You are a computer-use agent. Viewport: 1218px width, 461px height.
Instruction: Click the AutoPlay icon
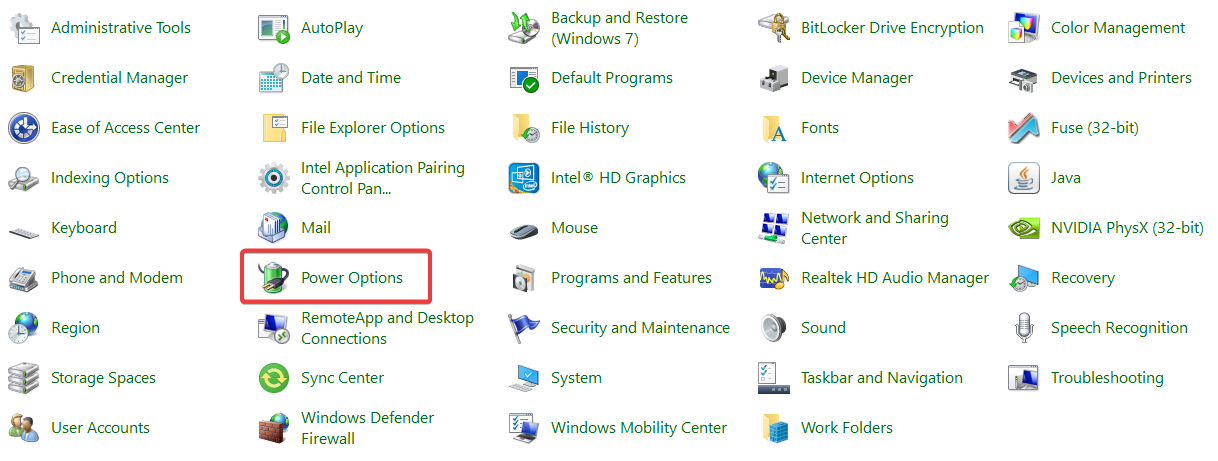click(x=274, y=28)
